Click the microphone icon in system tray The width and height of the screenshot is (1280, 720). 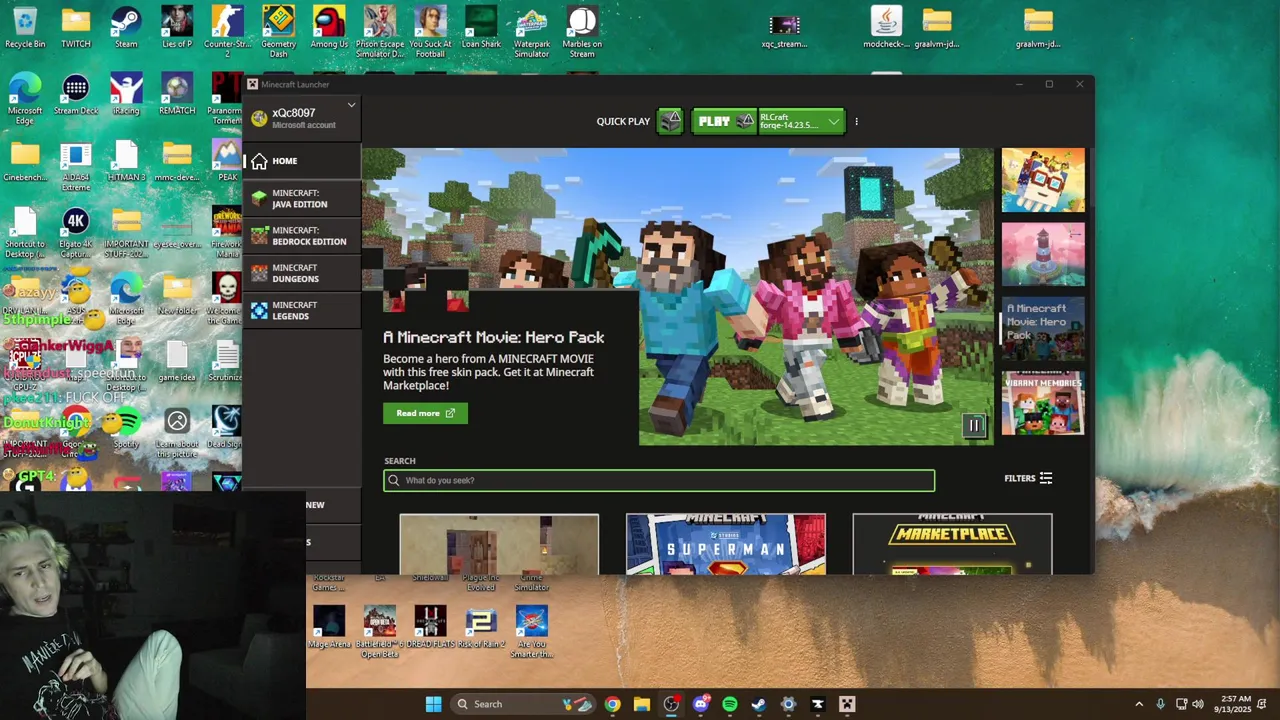pyautogui.click(x=1160, y=704)
